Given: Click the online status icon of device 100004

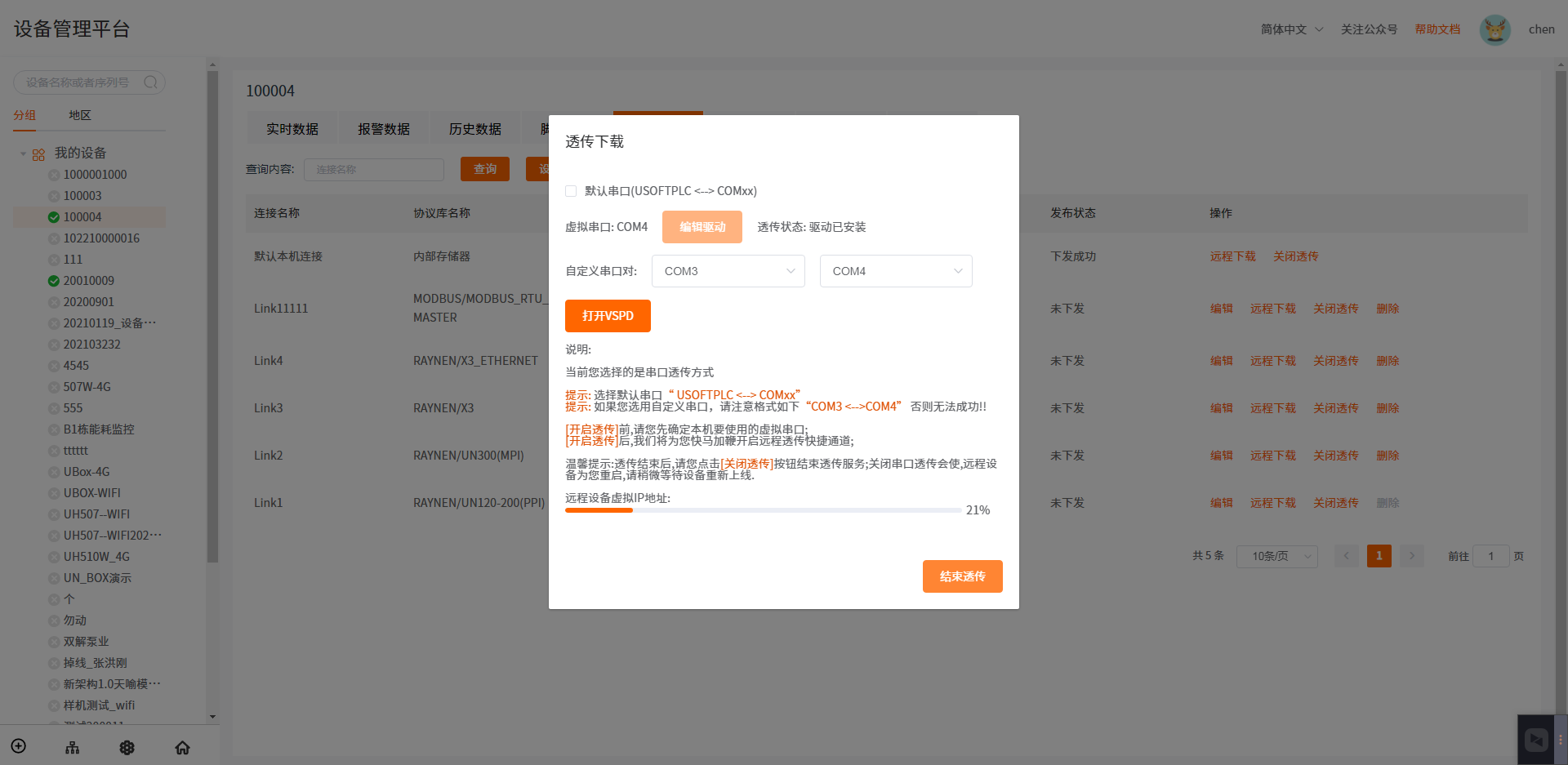Looking at the screenshot, I should [x=54, y=217].
